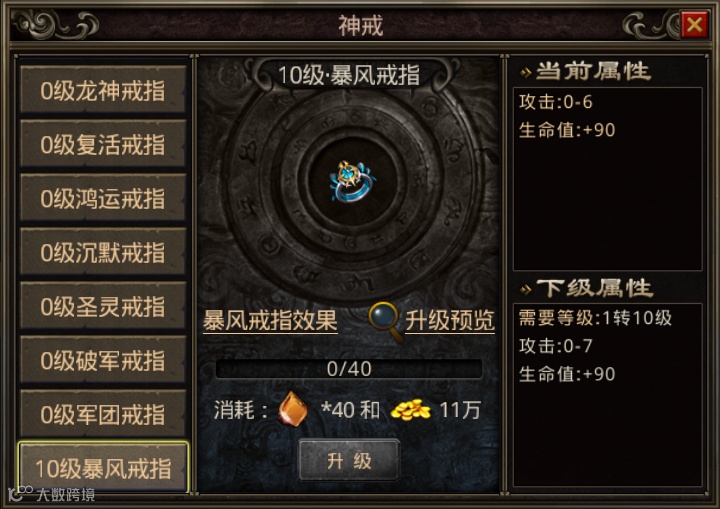Click the 升级 upgrade button

pyautogui.click(x=349, y=460)
